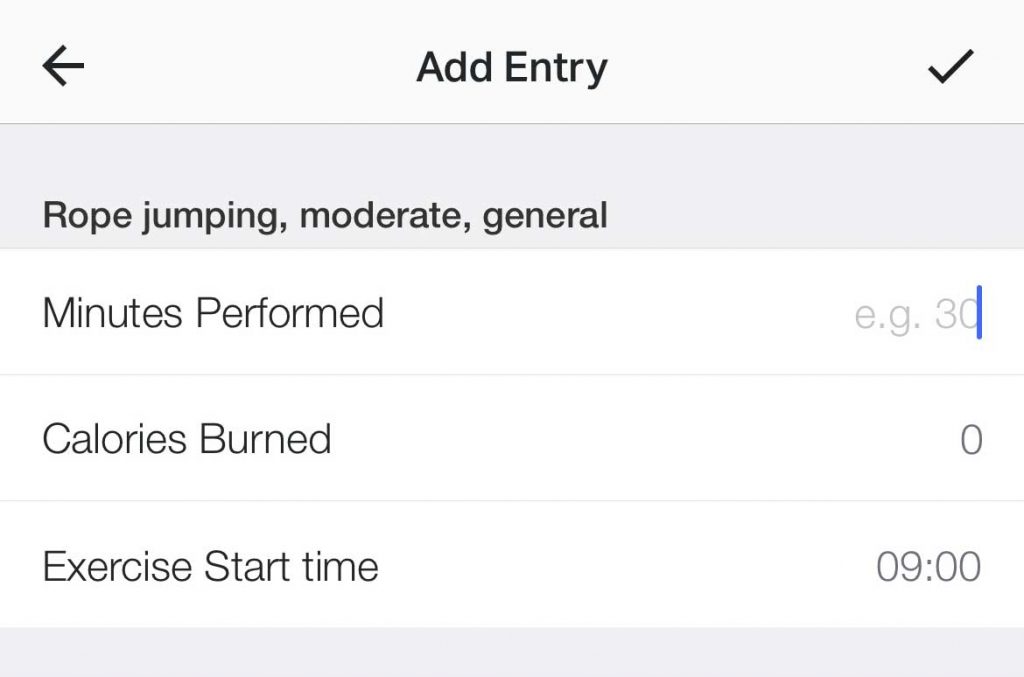The image size is (1024, 677).
Task: Confirm the entry with the checkmark icon
Action: [949, 67]
